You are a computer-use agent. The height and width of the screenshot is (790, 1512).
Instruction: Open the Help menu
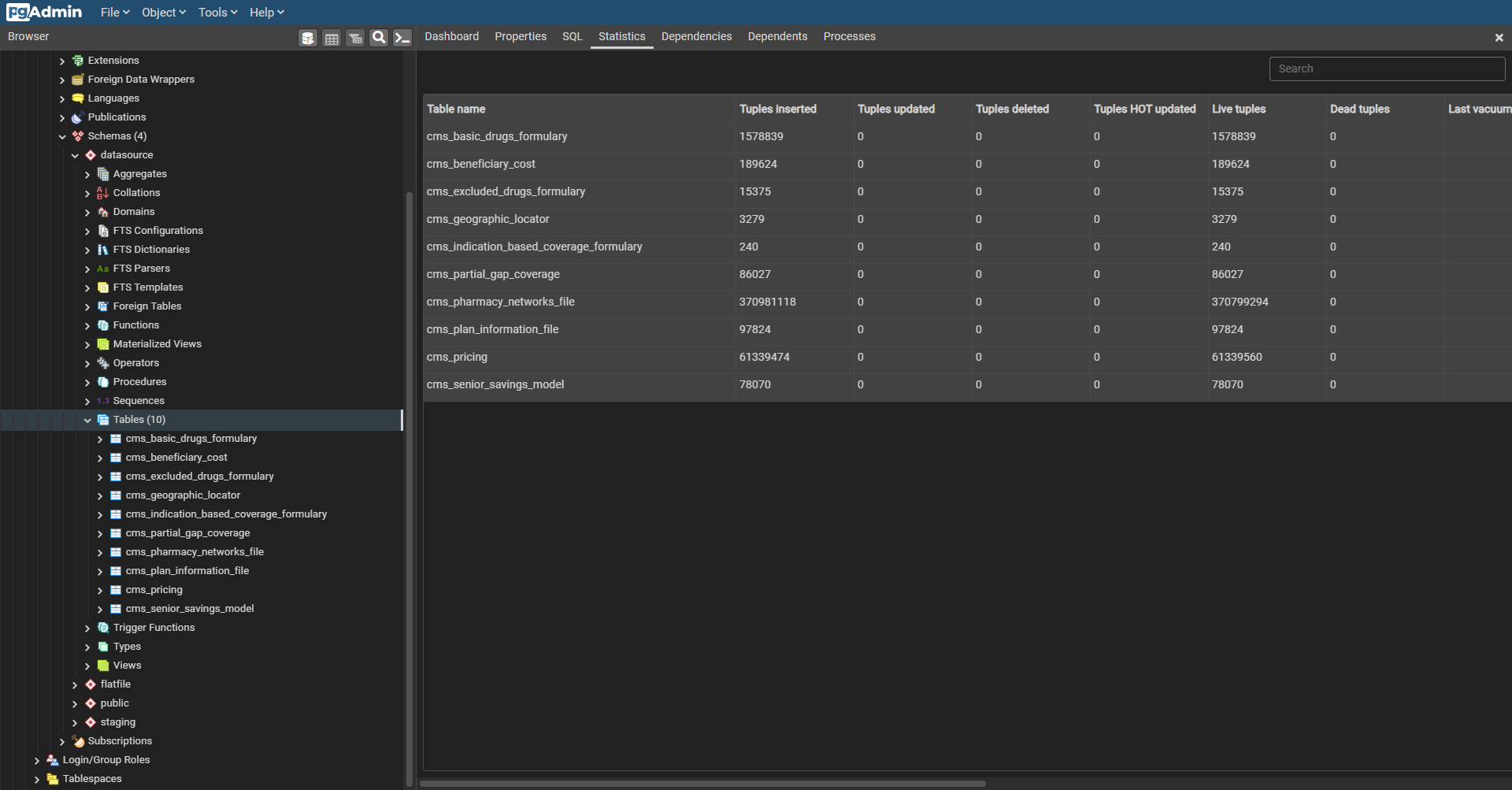point(267,13)
